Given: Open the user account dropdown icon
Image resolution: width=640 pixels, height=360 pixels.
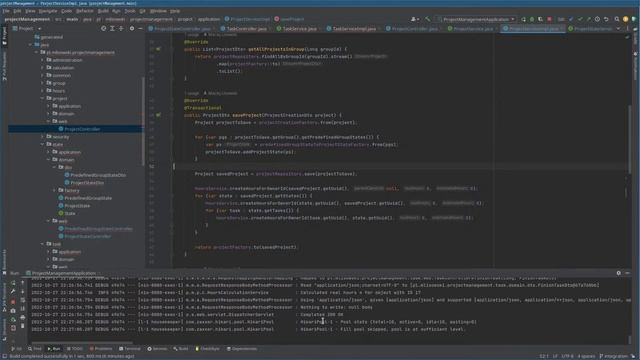Looking at the screenshot, I should coord(415,19).
